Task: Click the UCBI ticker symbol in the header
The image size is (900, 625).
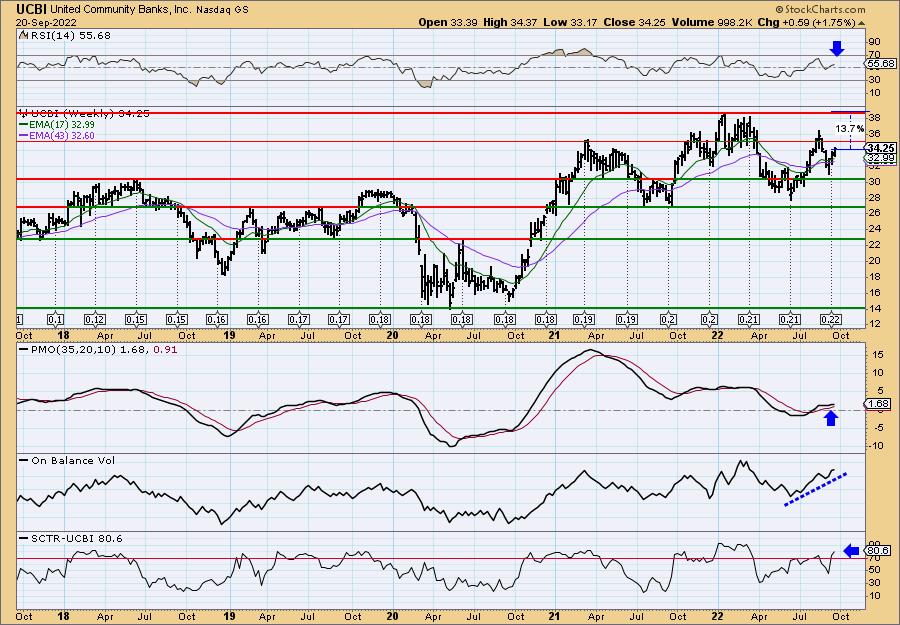Action: tap(32, 9)
